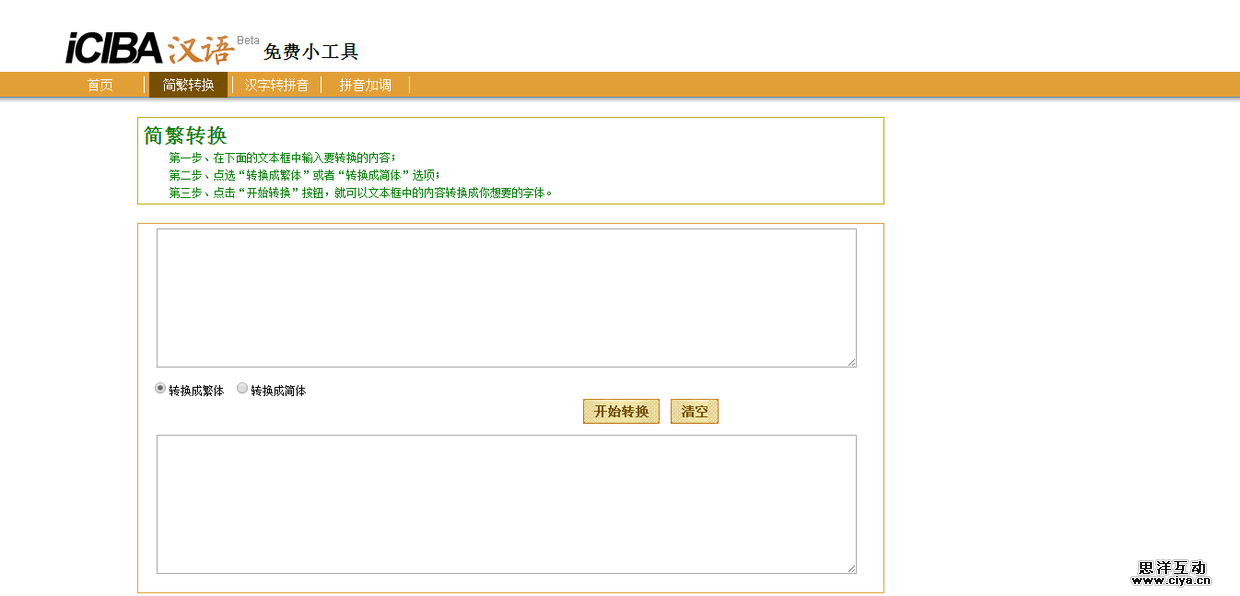Click the upper textarea resize handle
Image resolution: width=1240 pixels, height=596 pixels.
point(852,362)
